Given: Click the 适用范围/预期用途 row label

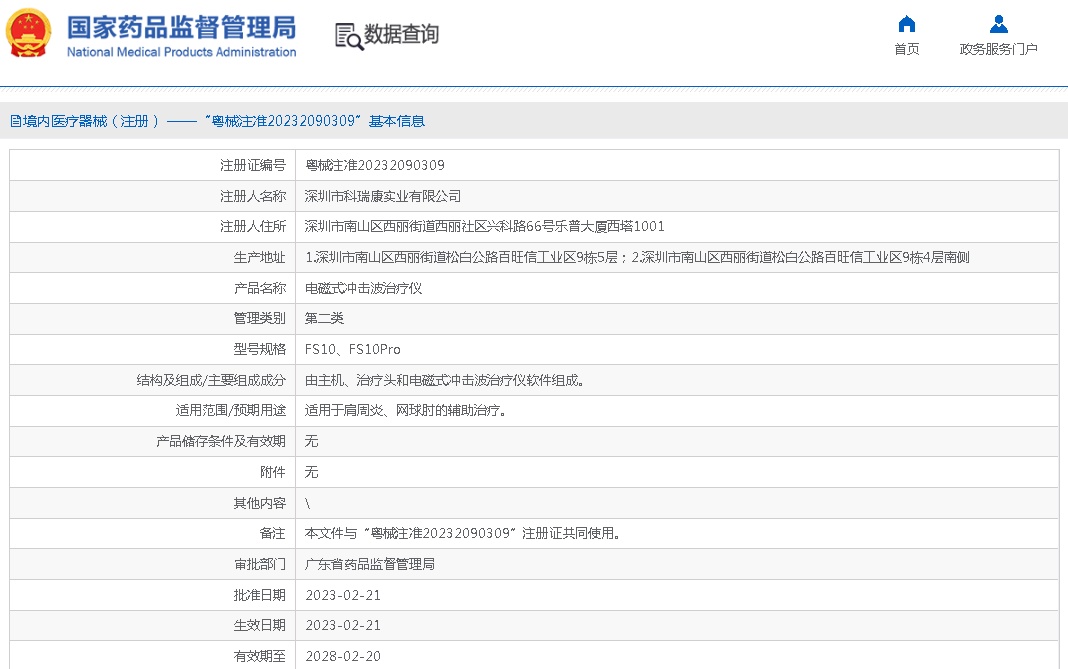Looking at the screenshot, I should click(230, 410).
